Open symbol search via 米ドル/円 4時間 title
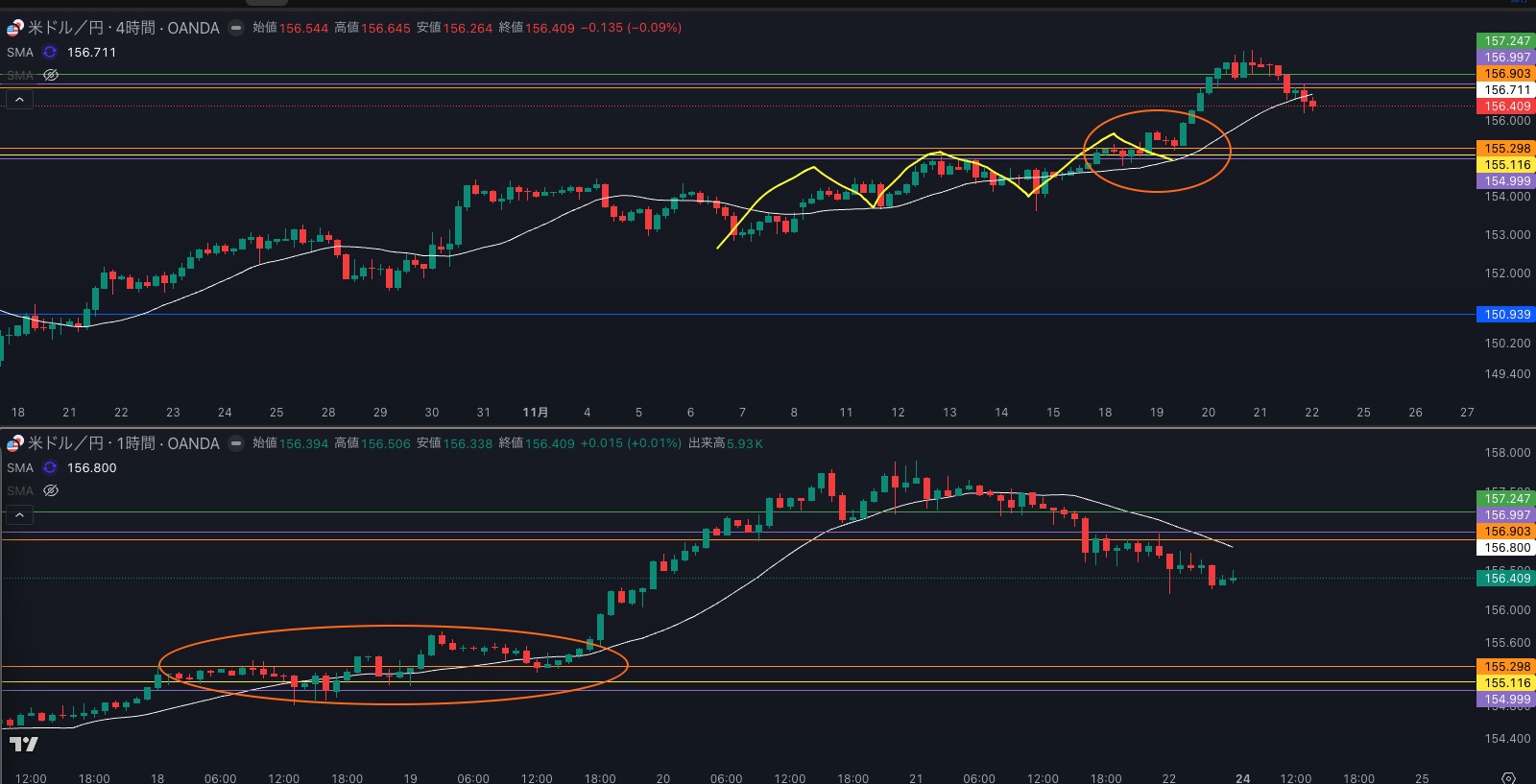1536x784 pixels. (x=124, y=28)
